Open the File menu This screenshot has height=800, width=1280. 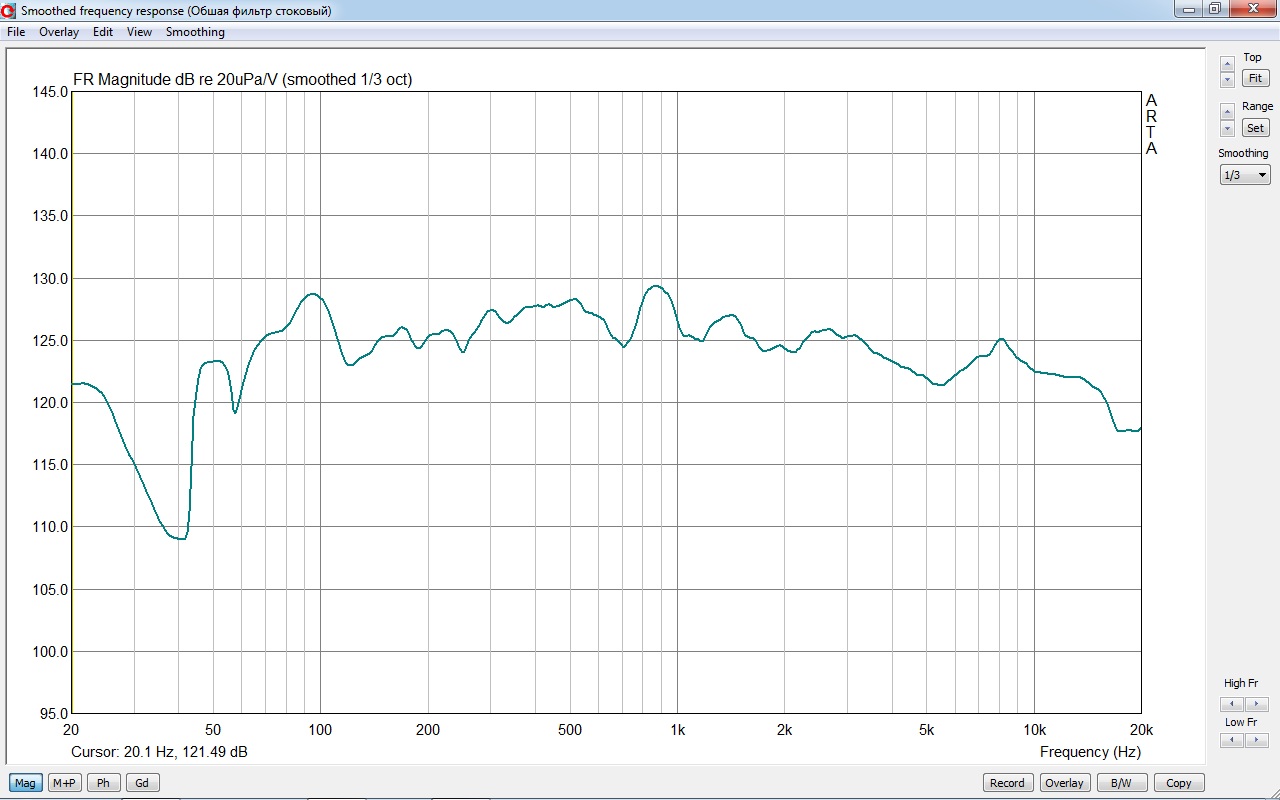pos(16,32)
